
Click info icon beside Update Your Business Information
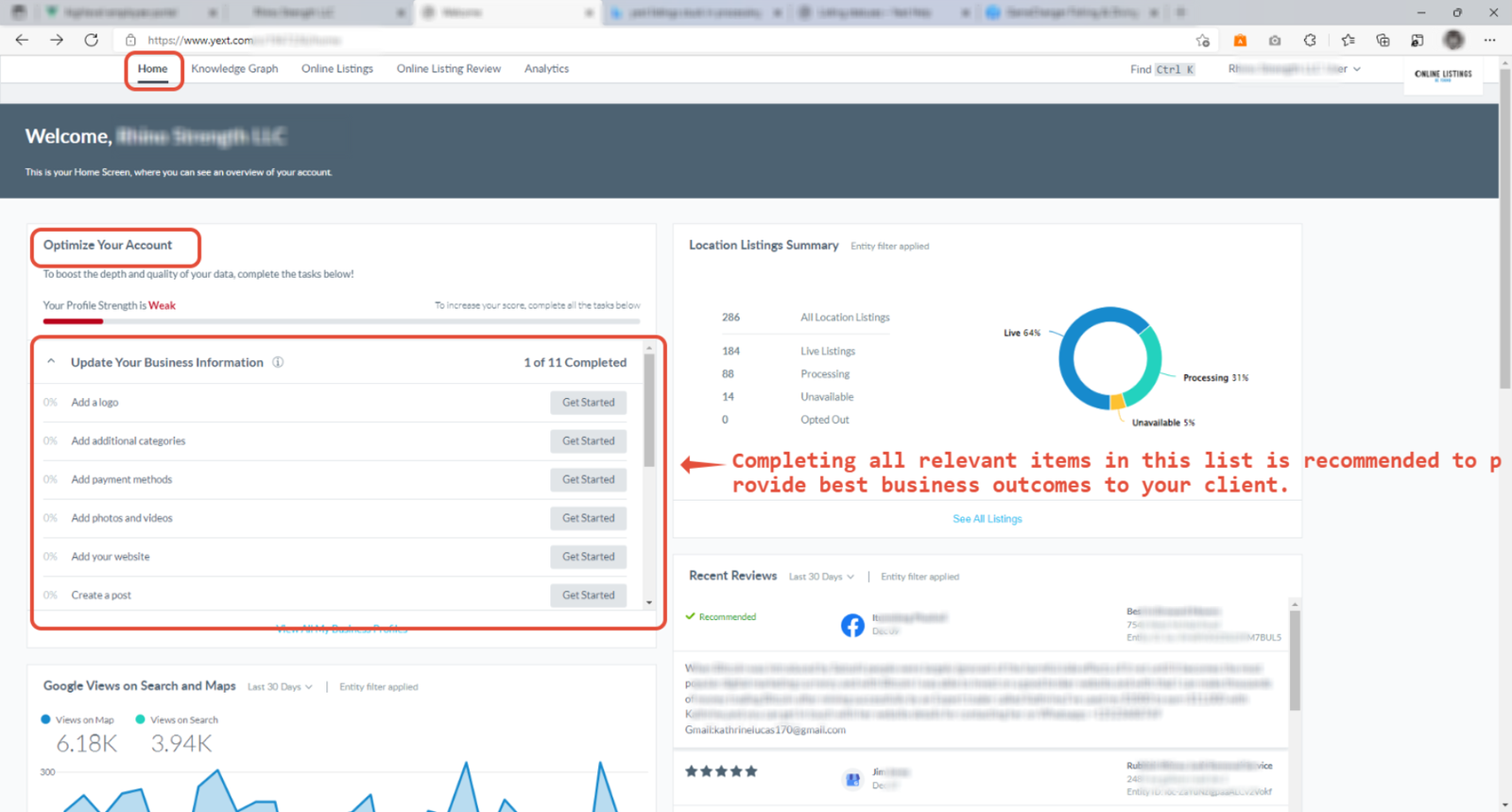[278, 362]
